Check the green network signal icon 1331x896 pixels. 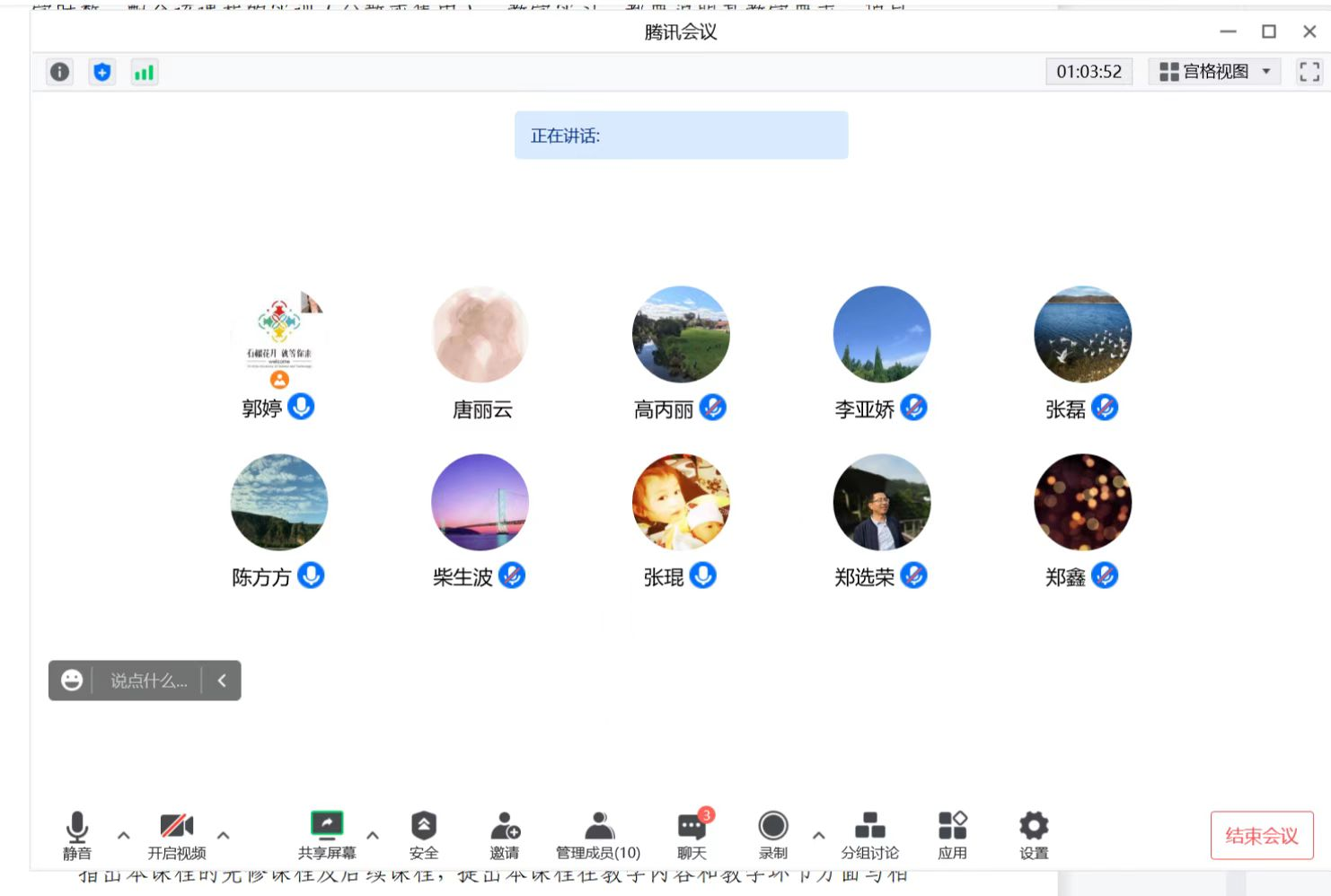[144, 72]
